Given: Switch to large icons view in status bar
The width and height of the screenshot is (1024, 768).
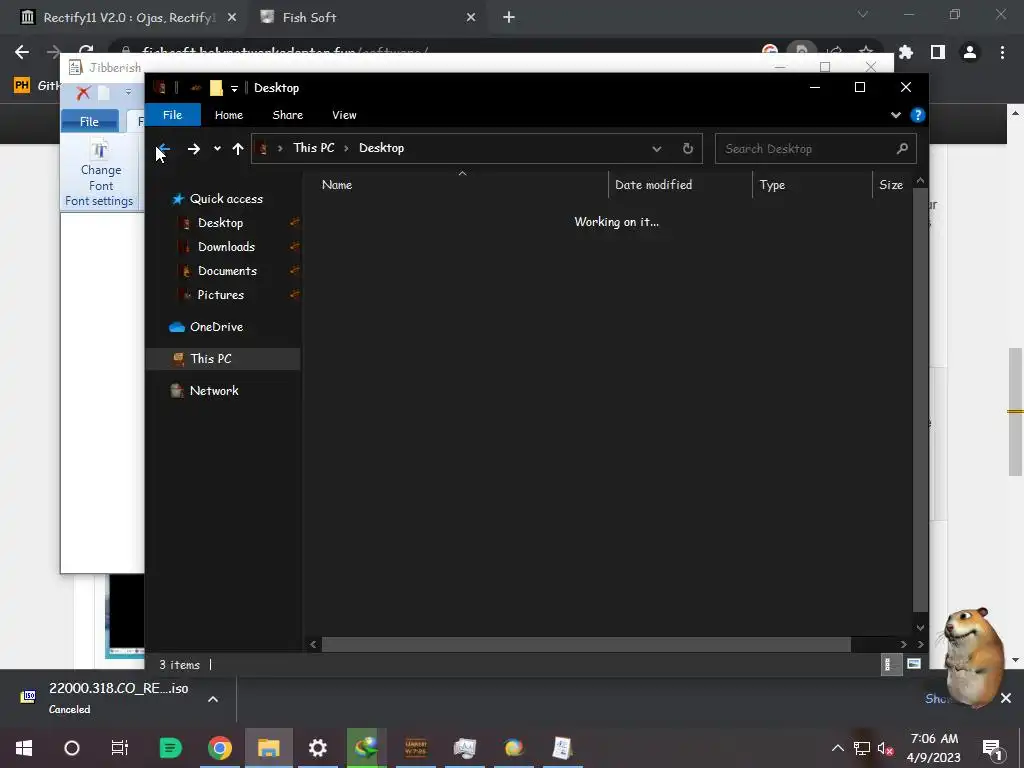Looking at the screenshot, I should (x=914, y=664).
